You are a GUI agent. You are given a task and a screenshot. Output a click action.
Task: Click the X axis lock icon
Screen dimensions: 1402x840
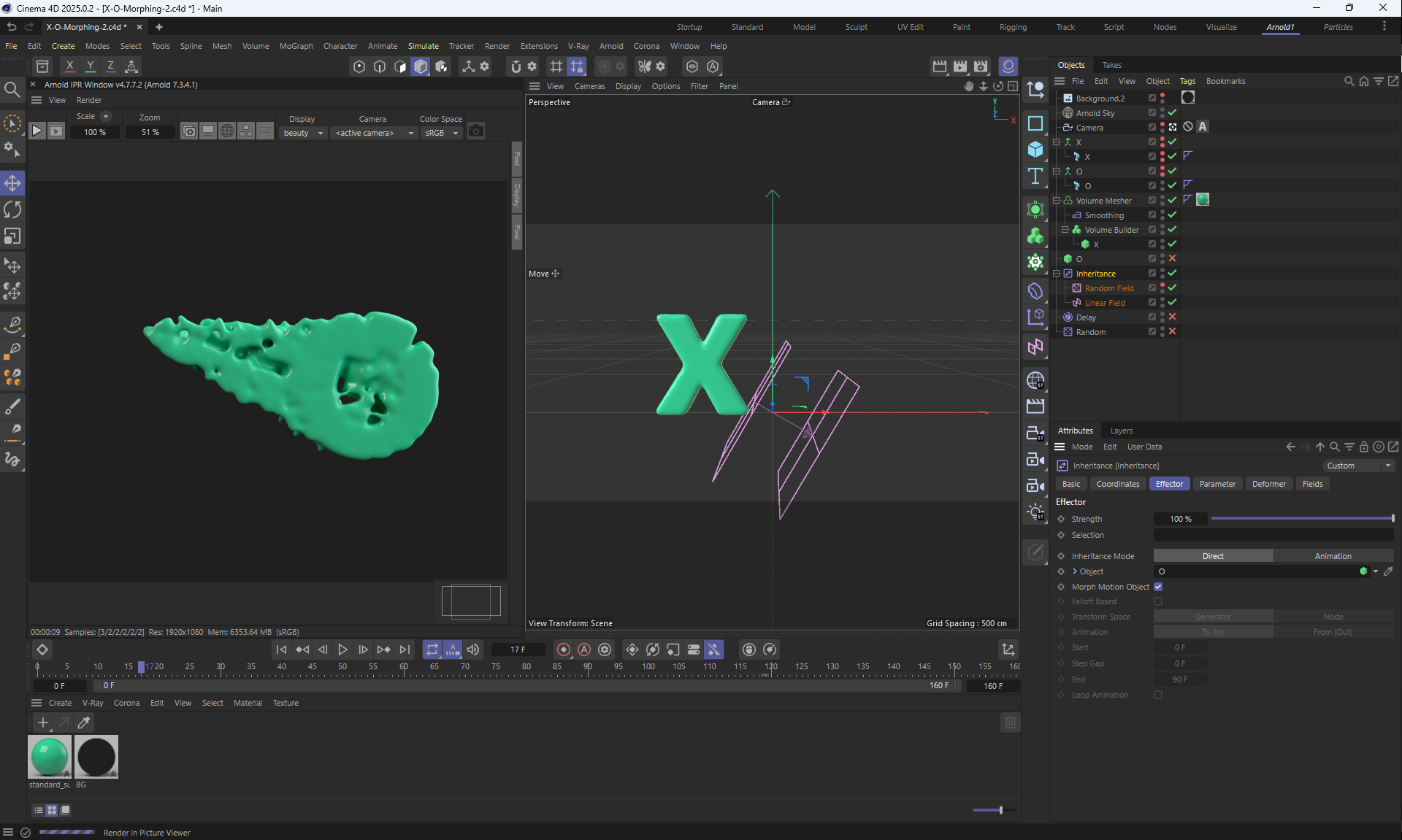[x=69, y=66]
